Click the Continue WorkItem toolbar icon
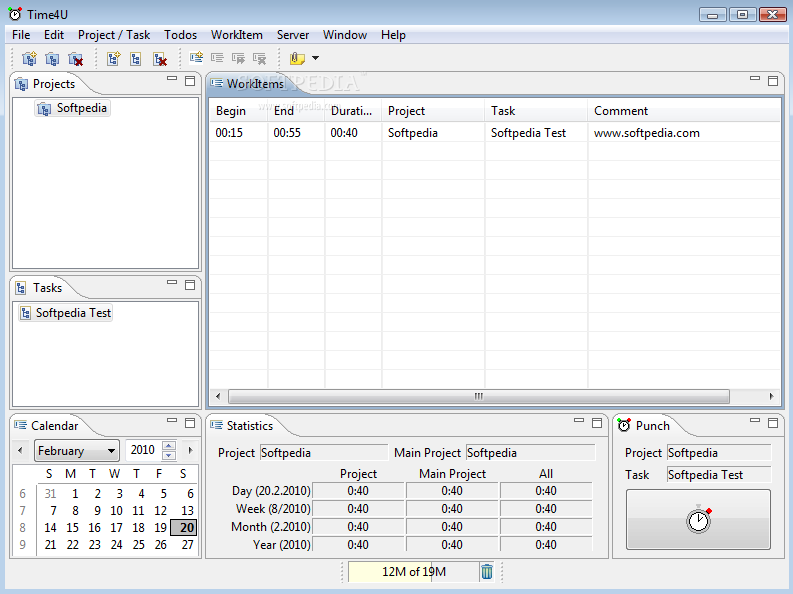This screenshot has width=793, height=594. (238, 58)
